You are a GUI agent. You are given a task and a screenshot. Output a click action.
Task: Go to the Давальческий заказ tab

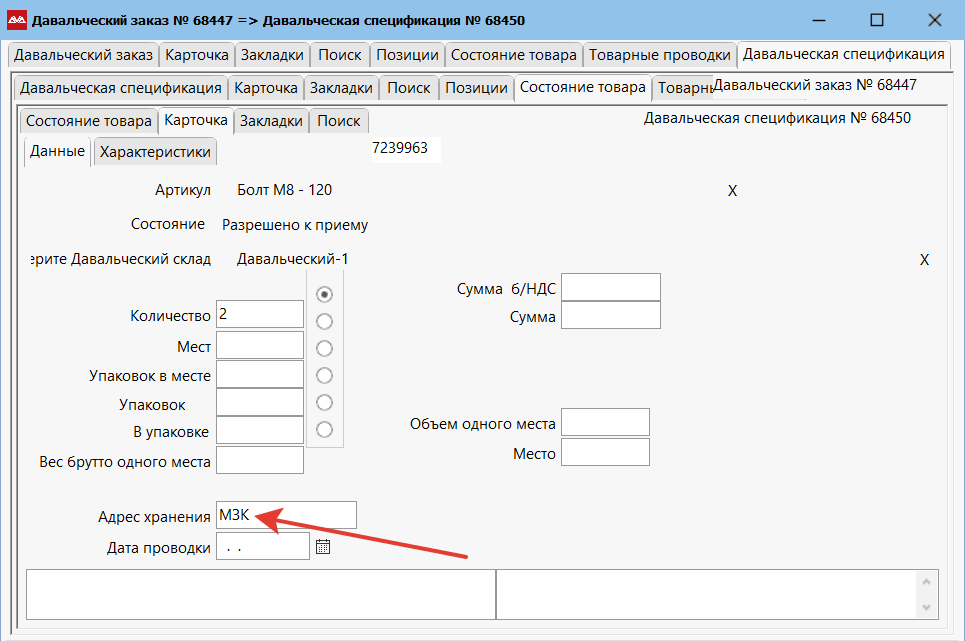pyautogui.click(x=83, y=55)
